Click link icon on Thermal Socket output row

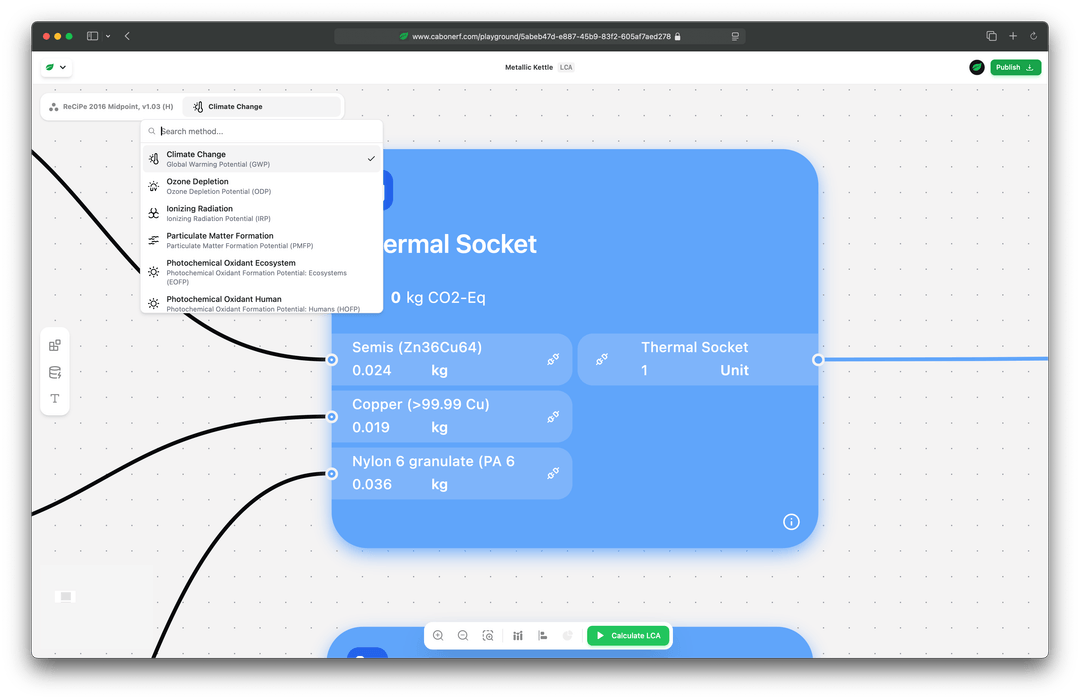(x=601, y=359)
